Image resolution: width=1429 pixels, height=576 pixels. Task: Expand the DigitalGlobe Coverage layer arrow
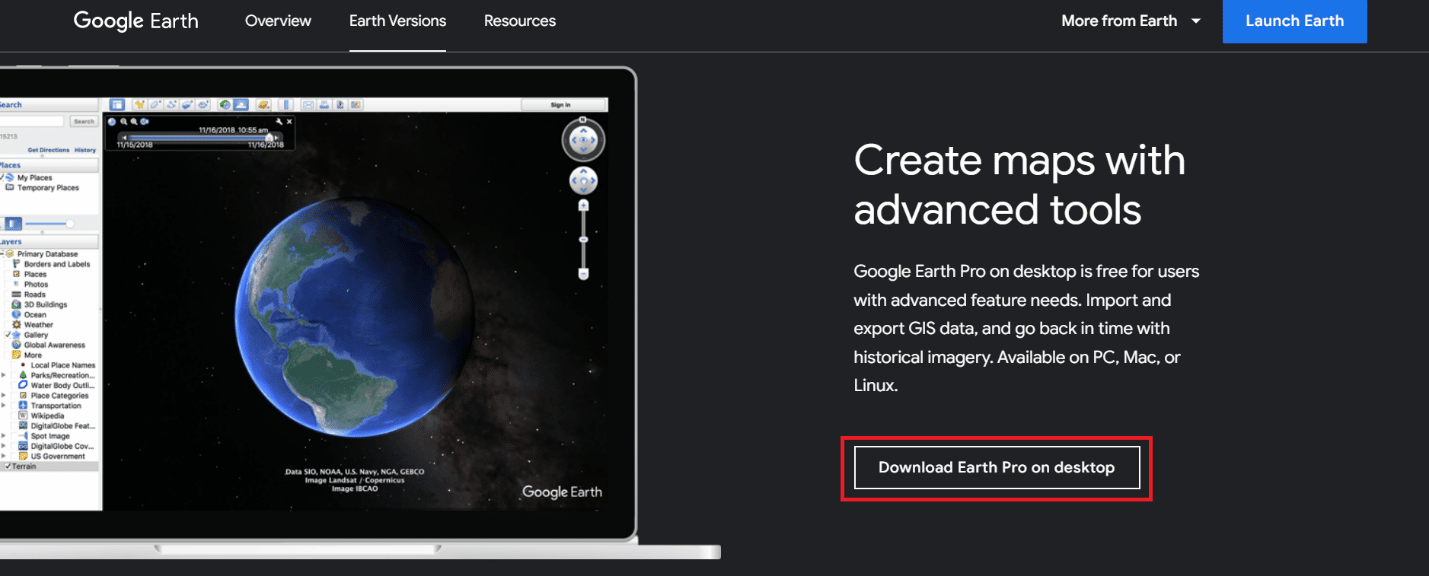point(3,445)
